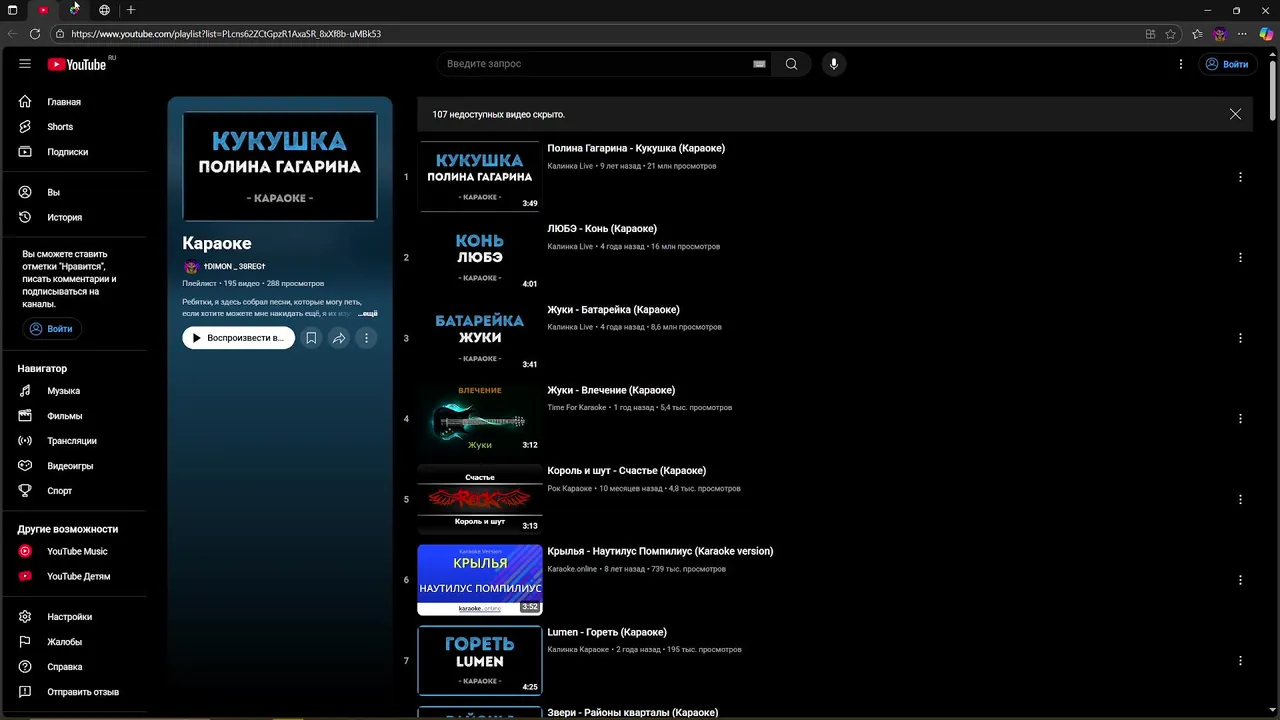Open video ЛЮБЭ - Конь (Караоке)
Image resolution: width=1280 pixels, height=720 pixels.
602,229
